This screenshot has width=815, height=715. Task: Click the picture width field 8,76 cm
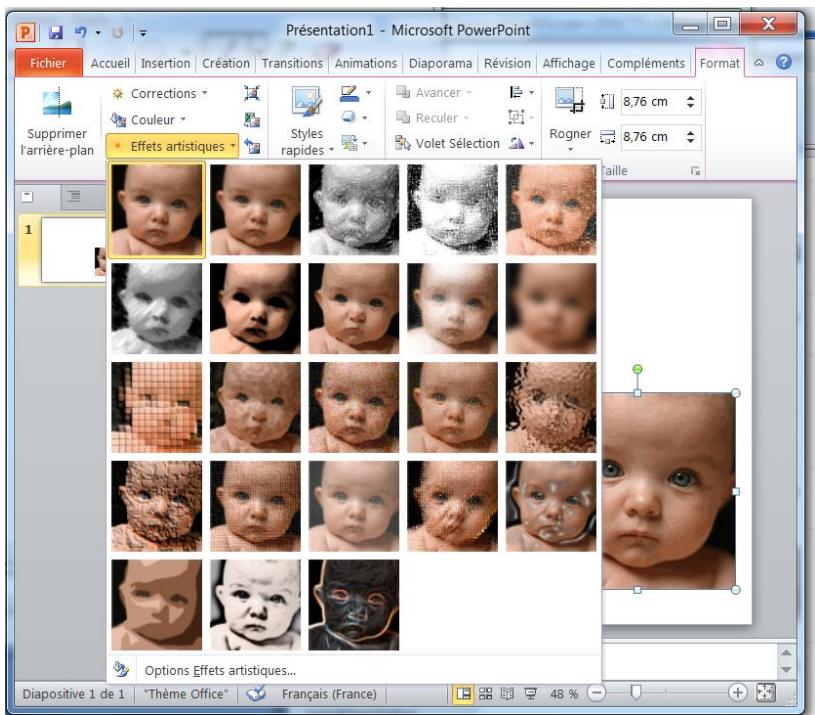[651, 137]
